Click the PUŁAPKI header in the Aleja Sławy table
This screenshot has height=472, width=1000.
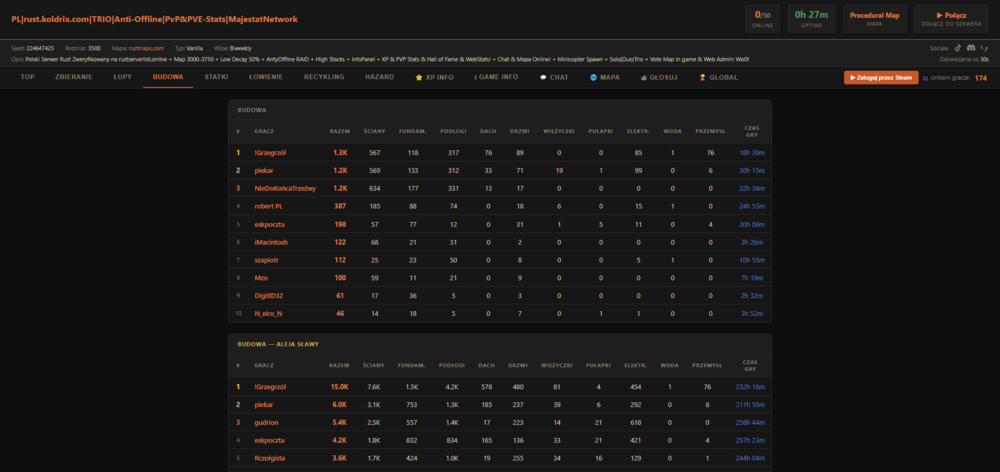coord(600,365)
